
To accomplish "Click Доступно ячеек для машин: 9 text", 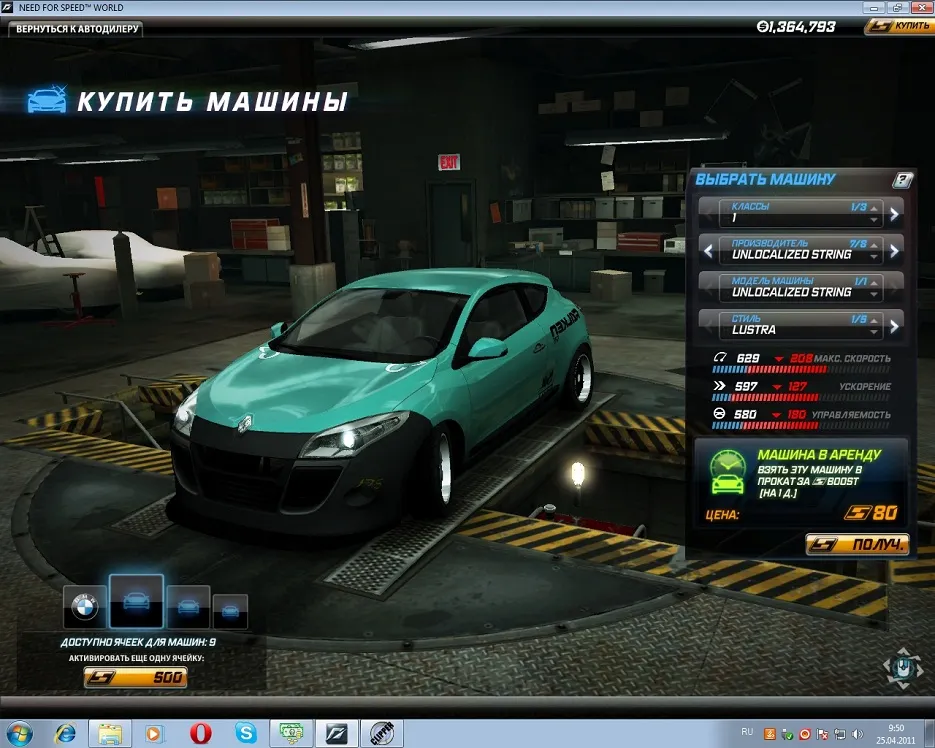I will tap(138, 642).
